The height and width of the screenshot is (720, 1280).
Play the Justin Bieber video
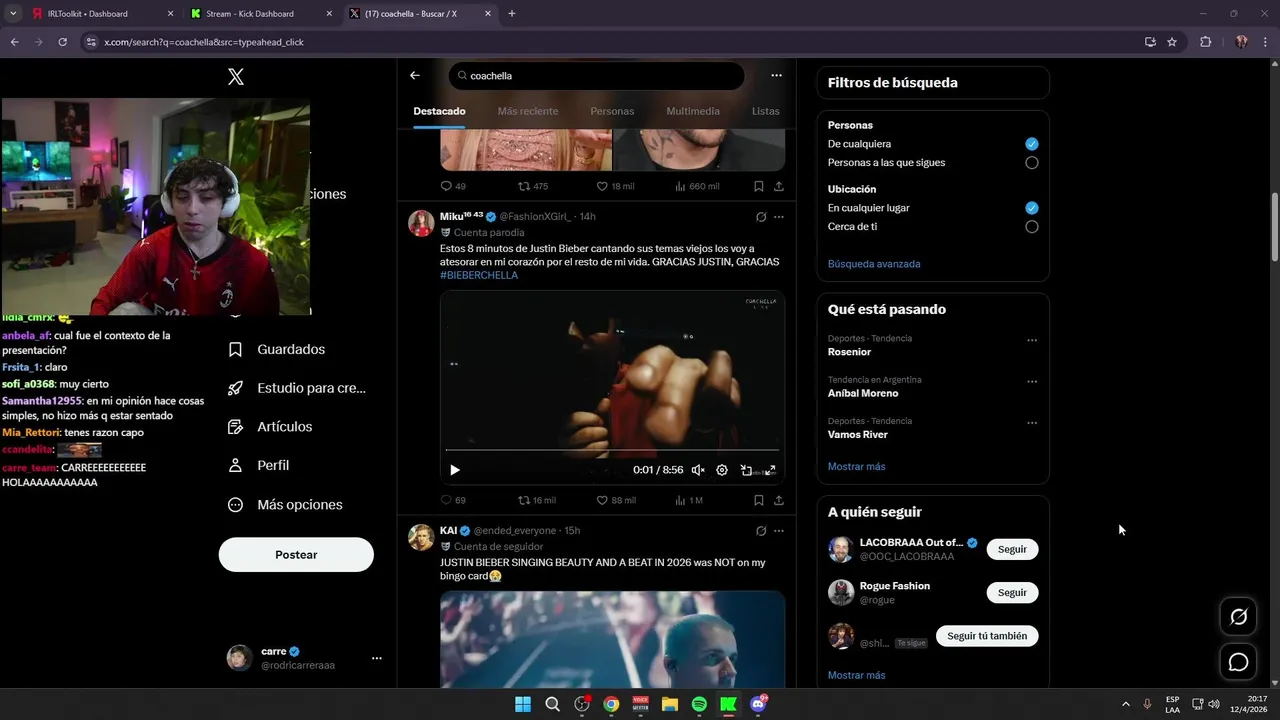[x=455, y=470]
